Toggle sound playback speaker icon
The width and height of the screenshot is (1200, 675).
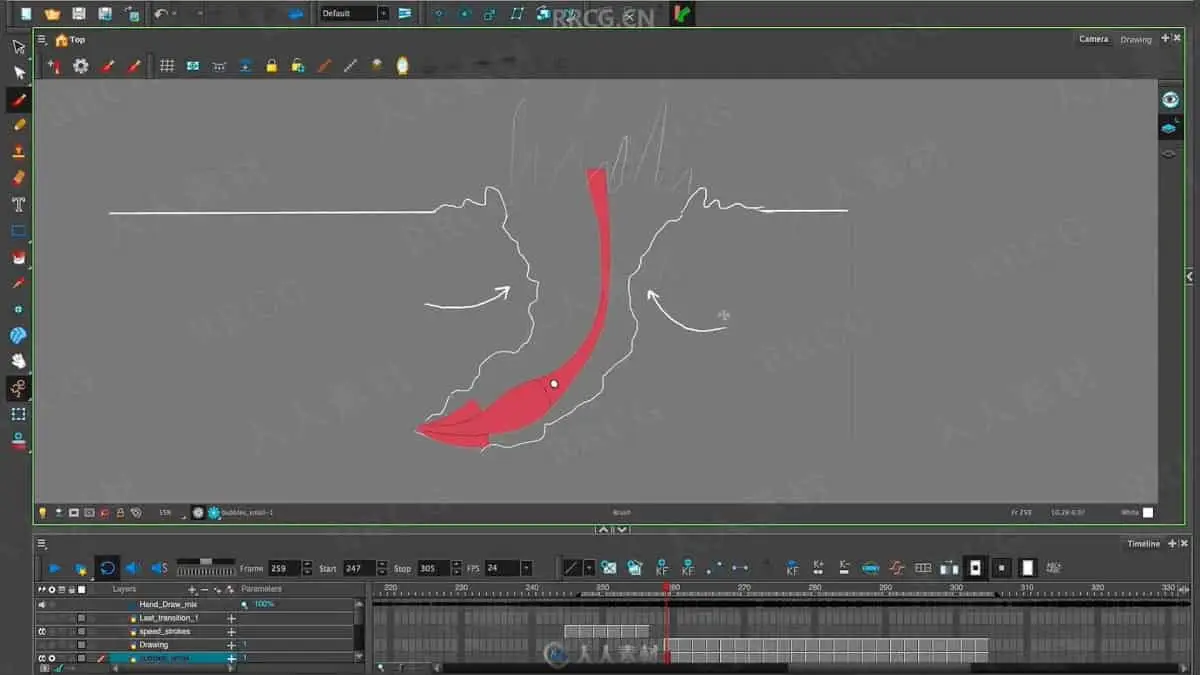pos(133,568)
